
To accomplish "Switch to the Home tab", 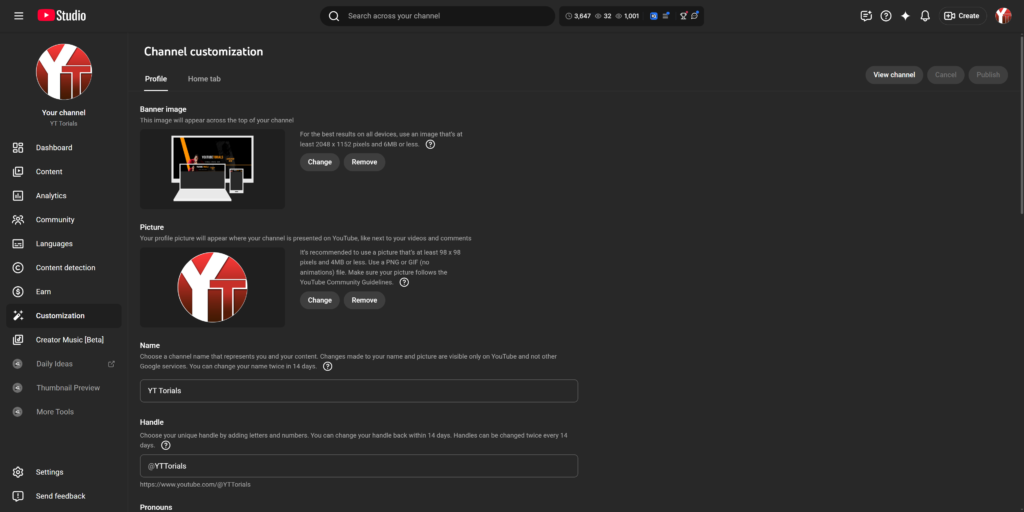I will [204, 78].
